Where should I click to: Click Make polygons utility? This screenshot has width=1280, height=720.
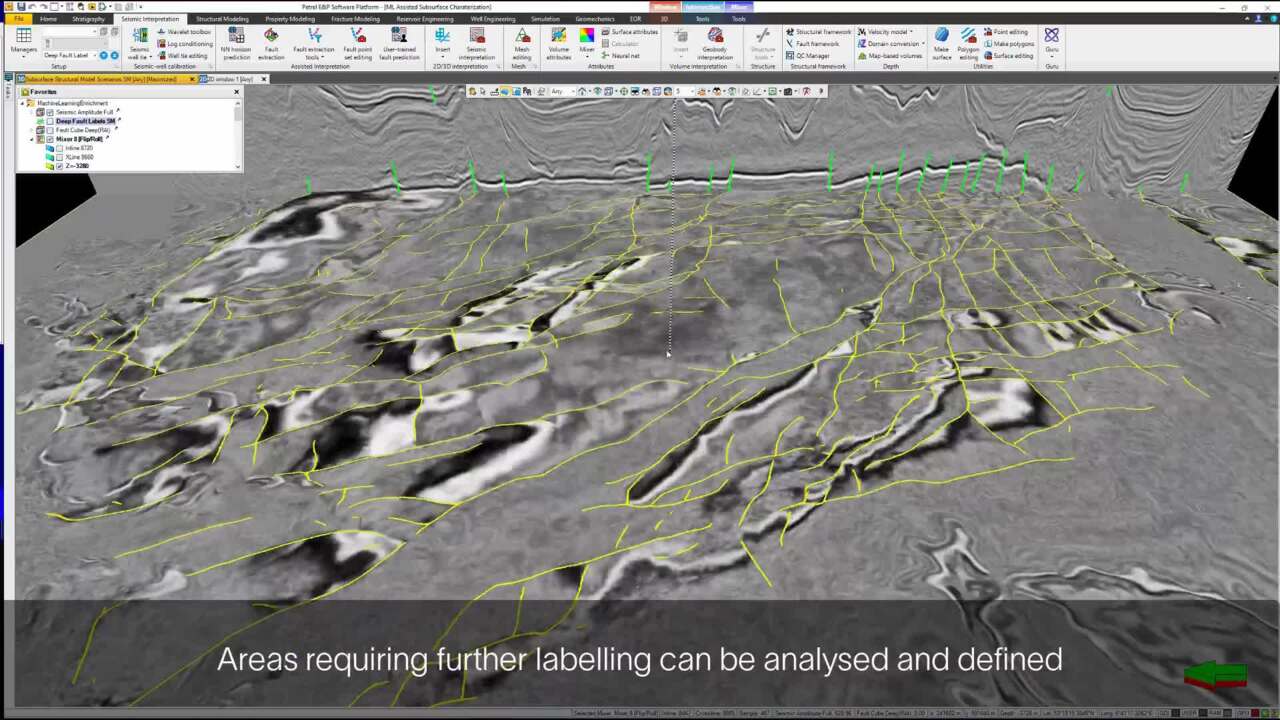click(x=1008, y=44)
